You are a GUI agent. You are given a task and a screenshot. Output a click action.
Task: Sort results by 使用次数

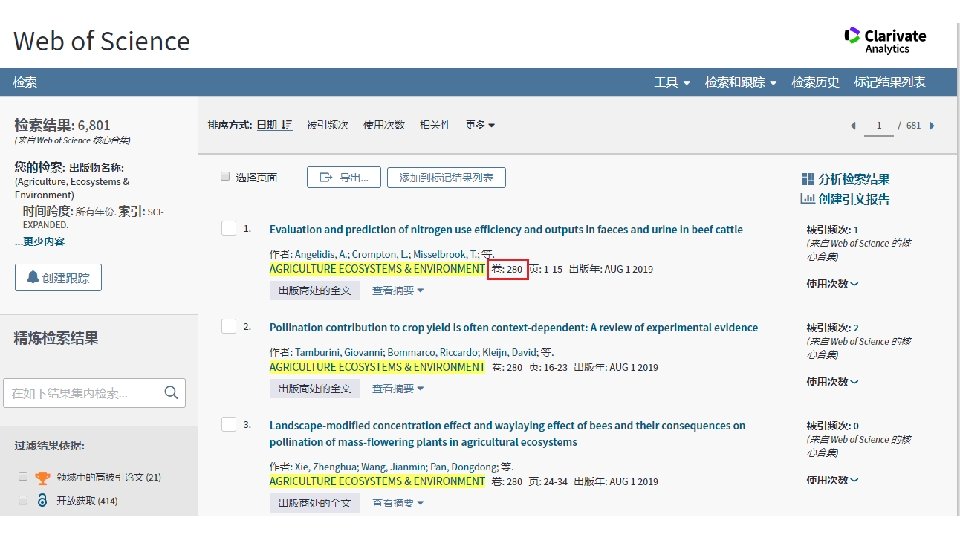coord(384,125)
